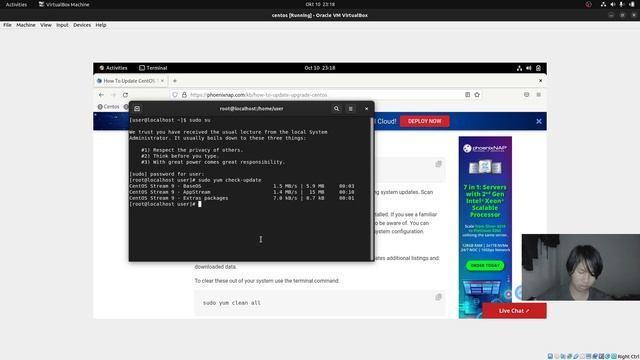
Task: Click guest power icon in CentOS top bar
Action: pyautogui.click(x=538, y=68)
